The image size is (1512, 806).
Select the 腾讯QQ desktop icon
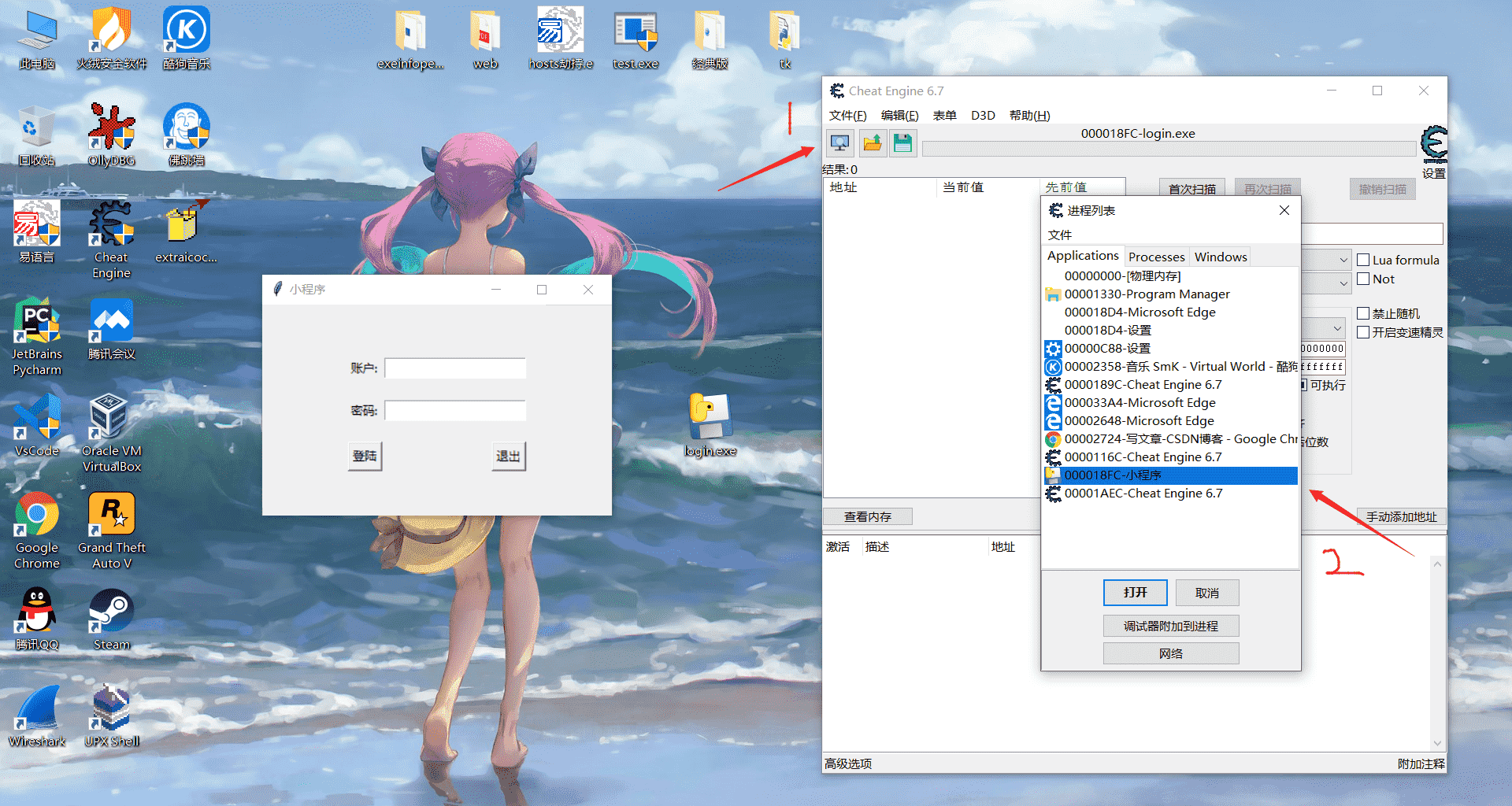click(x=37, y=619)
